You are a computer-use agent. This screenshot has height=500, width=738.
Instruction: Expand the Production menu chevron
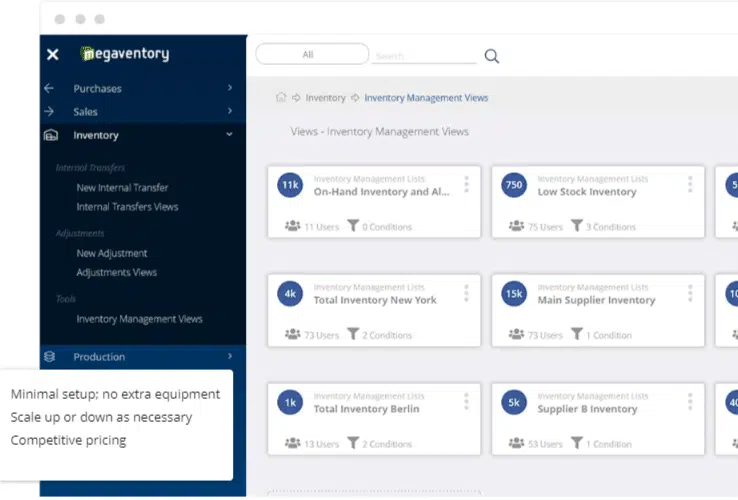click(230, 356)
